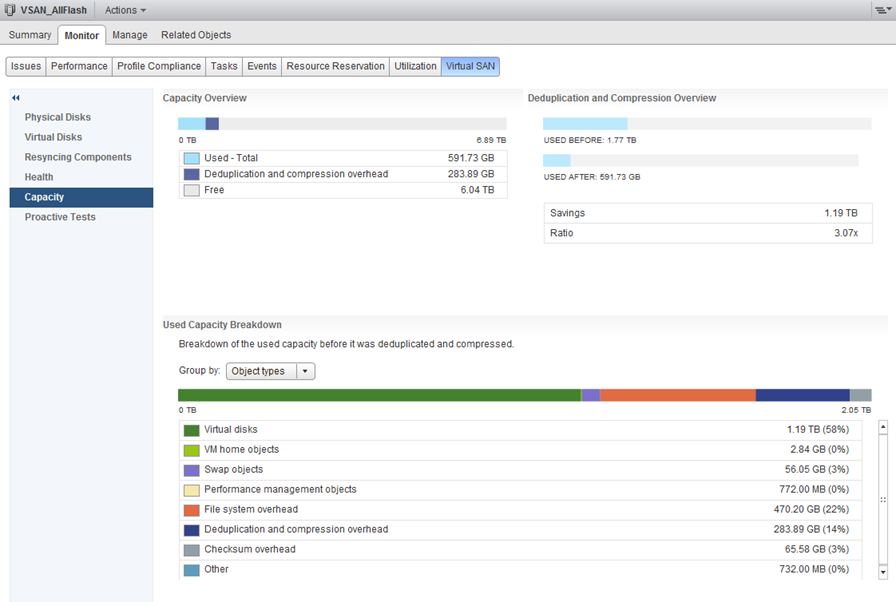The width and height of the screenshot is (896, 602).
Task: Open the top-right panel options menu icon
Action: pos(881,10)
